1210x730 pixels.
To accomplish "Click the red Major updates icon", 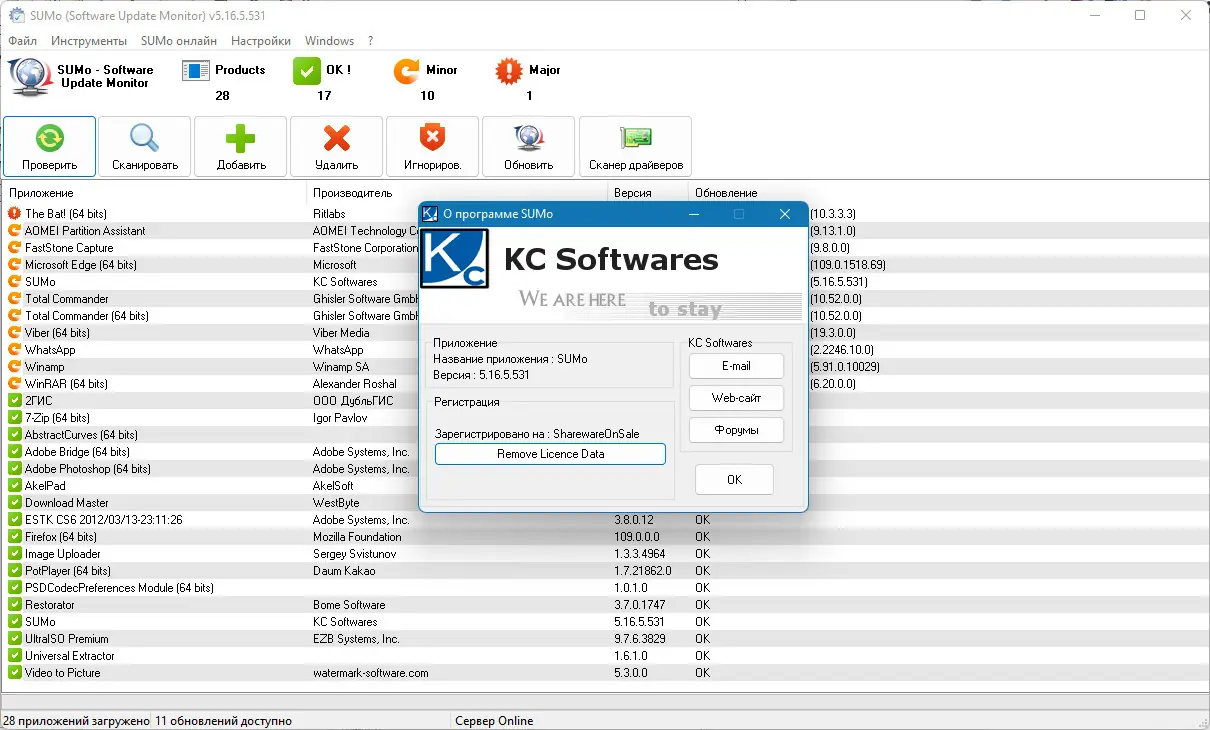I will pyautogui.click(x=509, y=71).
